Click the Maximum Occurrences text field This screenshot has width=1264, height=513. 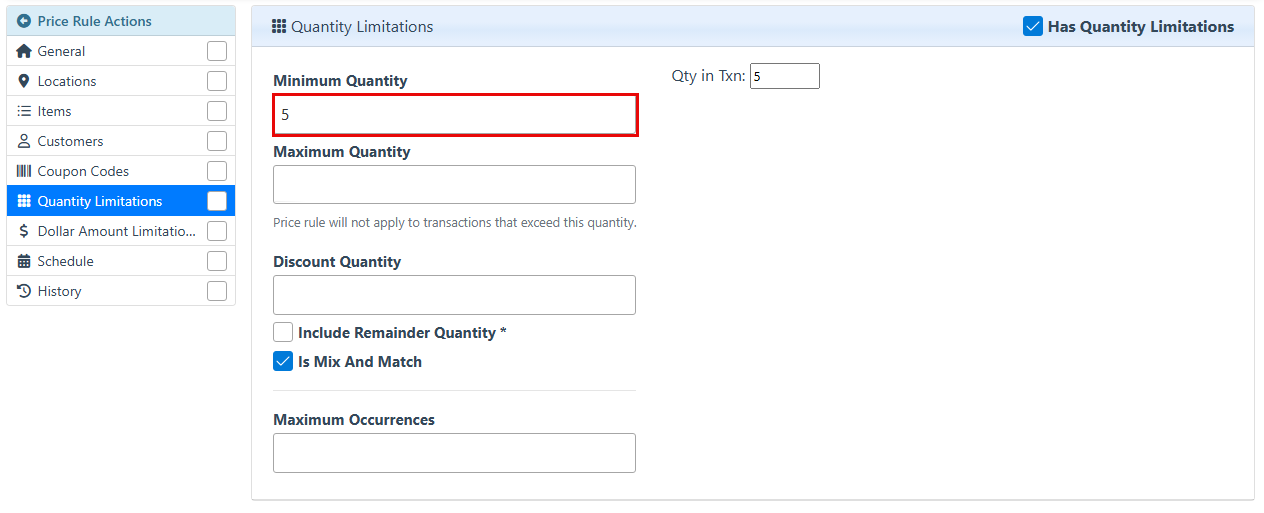coord(454,453)
